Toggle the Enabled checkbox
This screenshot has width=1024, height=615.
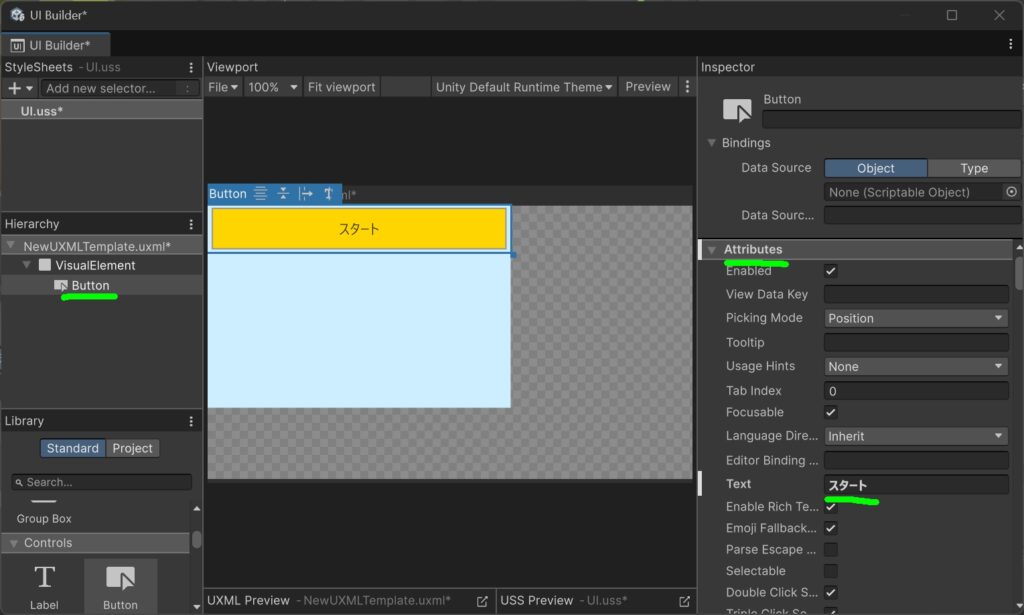831,271
